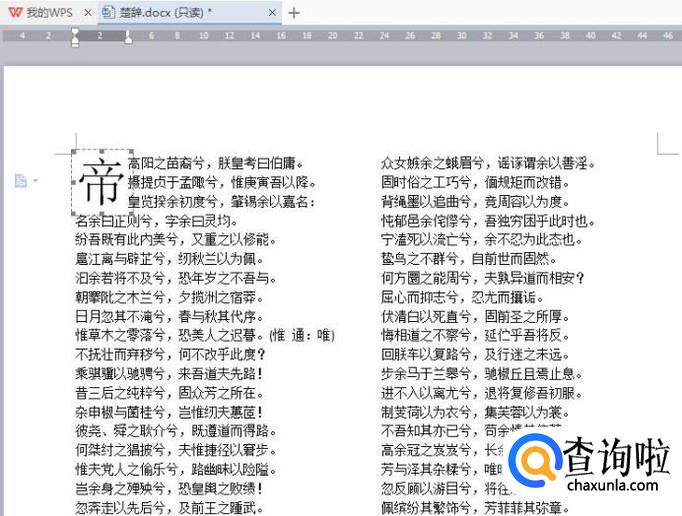Click the line 扈江离与辟芷兮
The height and width of the screenshot is (516, 682).
tap(120, 259)
